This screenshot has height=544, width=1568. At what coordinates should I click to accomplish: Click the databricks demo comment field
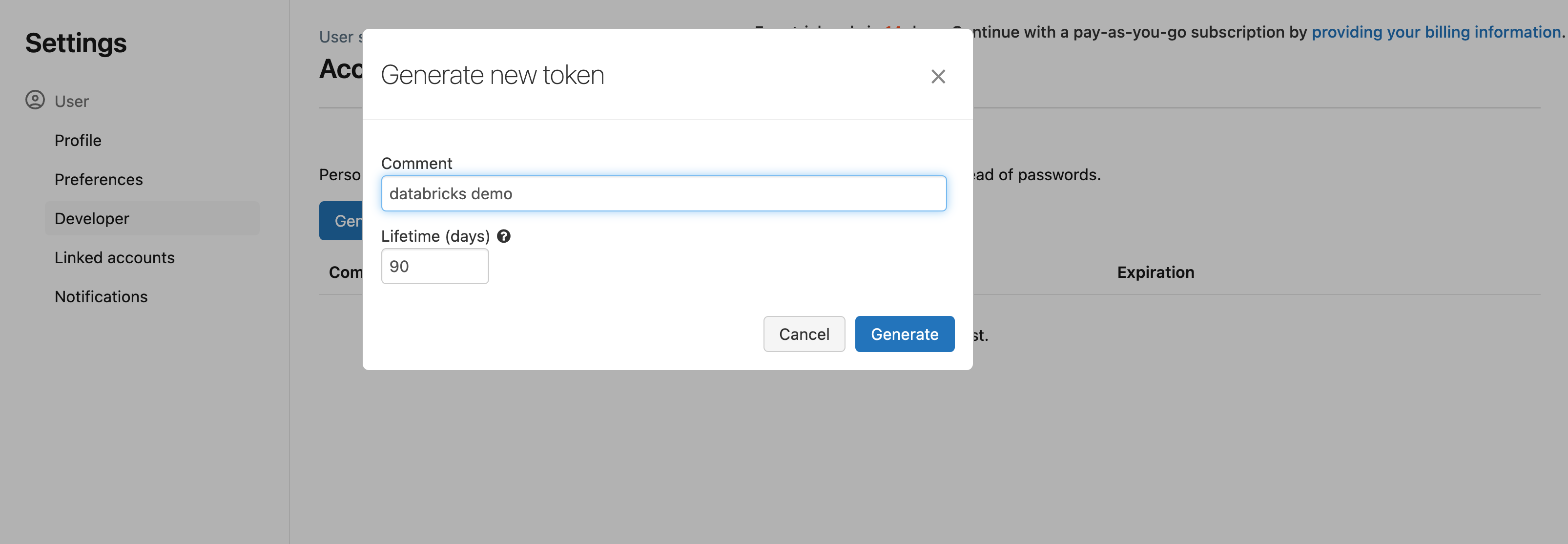pos(663,193)
